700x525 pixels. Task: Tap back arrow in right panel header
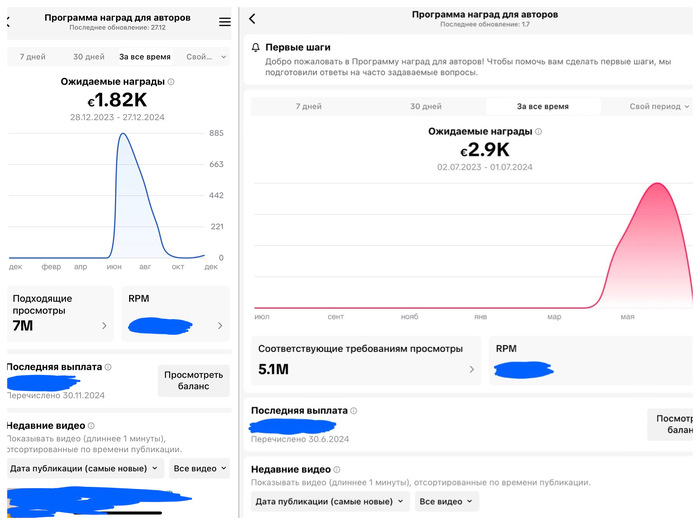click(x=252, y=19)
